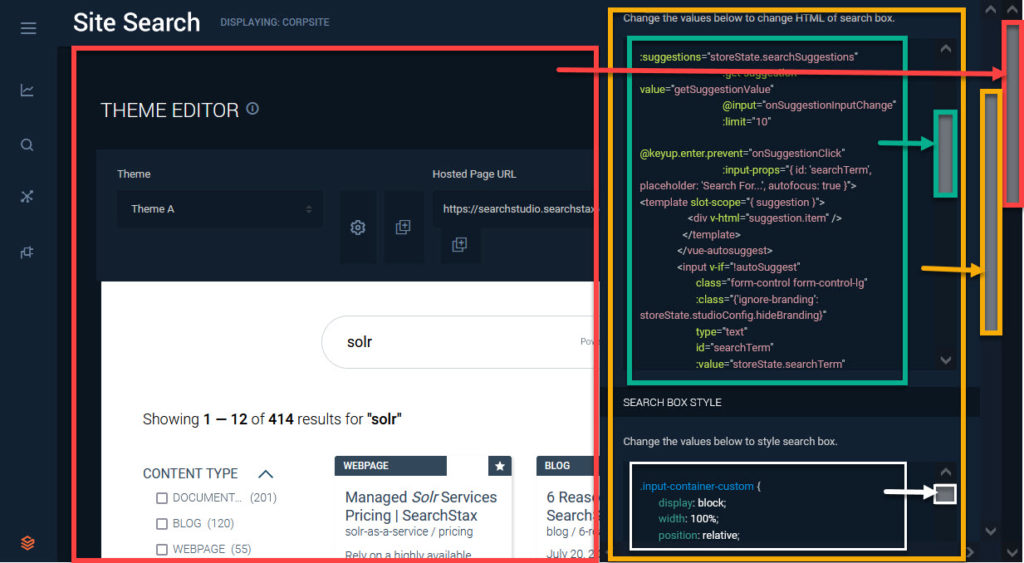Screen dimensions: 1024x563
Task: Open the analytics line-chart sidebar icon
Action: pos(27,90)
